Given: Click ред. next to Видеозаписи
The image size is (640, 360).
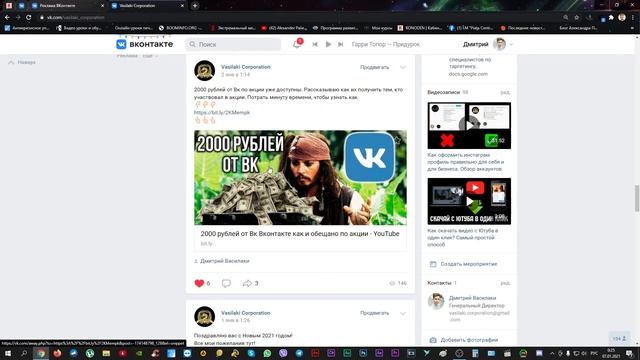Looking at the screenshot, I should [505, 93].
